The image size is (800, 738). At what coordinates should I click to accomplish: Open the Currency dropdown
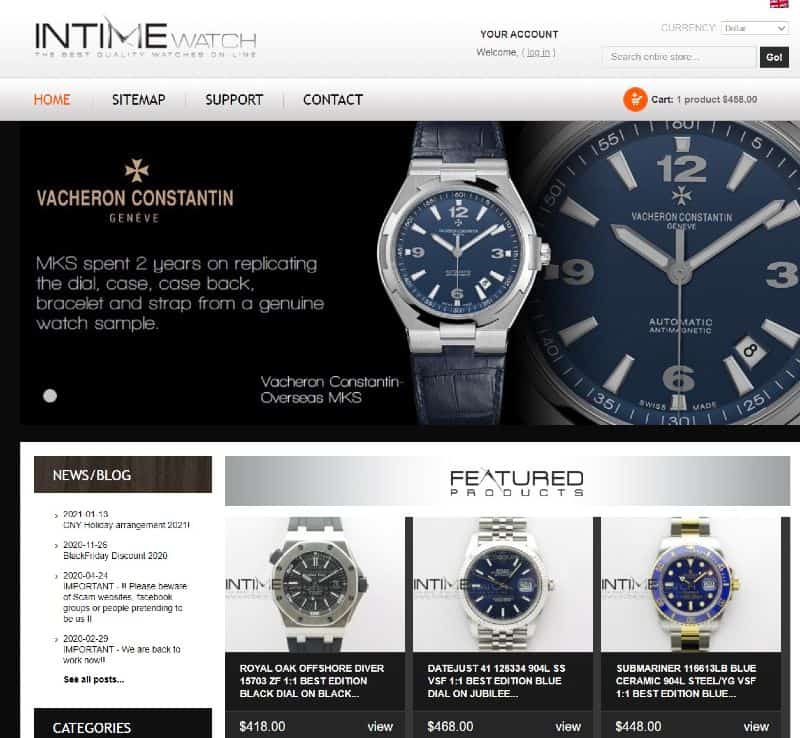click(x=755, y=28)
